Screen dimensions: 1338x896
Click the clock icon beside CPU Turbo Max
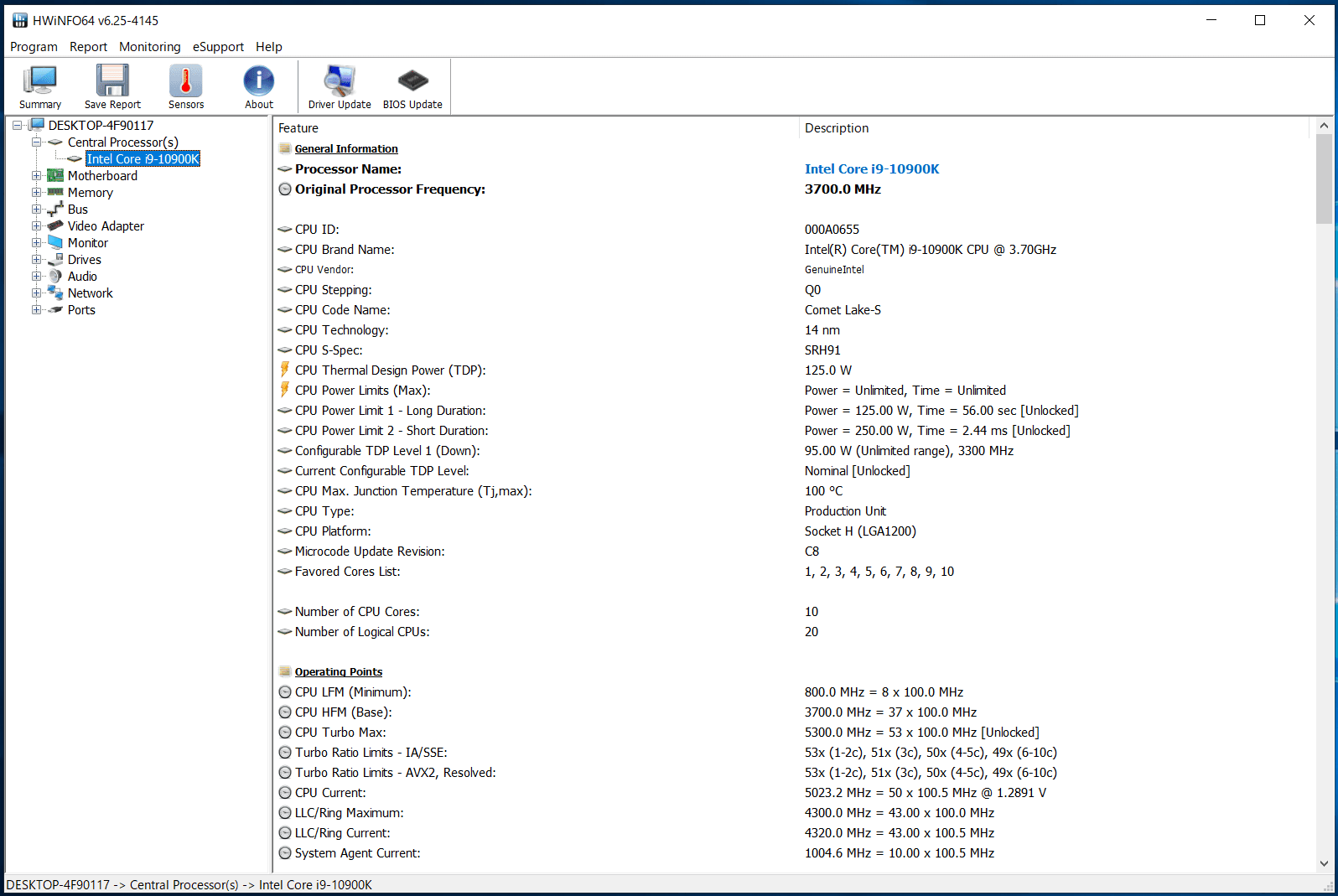(285, 732)
